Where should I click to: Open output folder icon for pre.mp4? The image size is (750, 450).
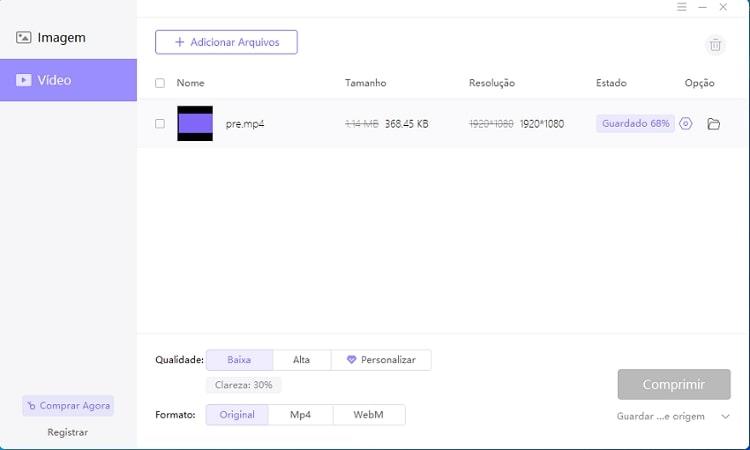coord(713,124)
